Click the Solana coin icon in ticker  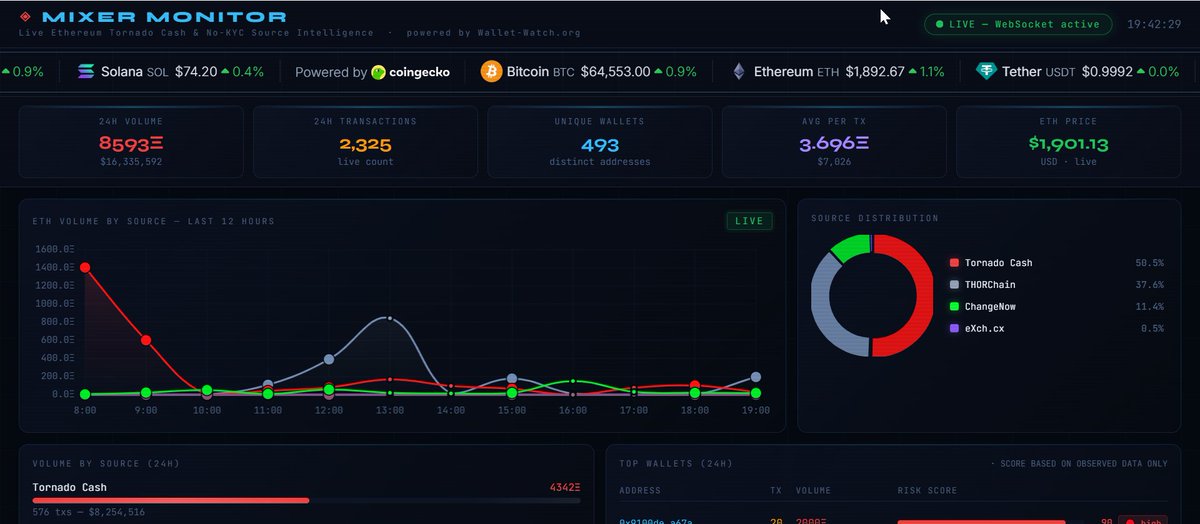pos(85,72)
